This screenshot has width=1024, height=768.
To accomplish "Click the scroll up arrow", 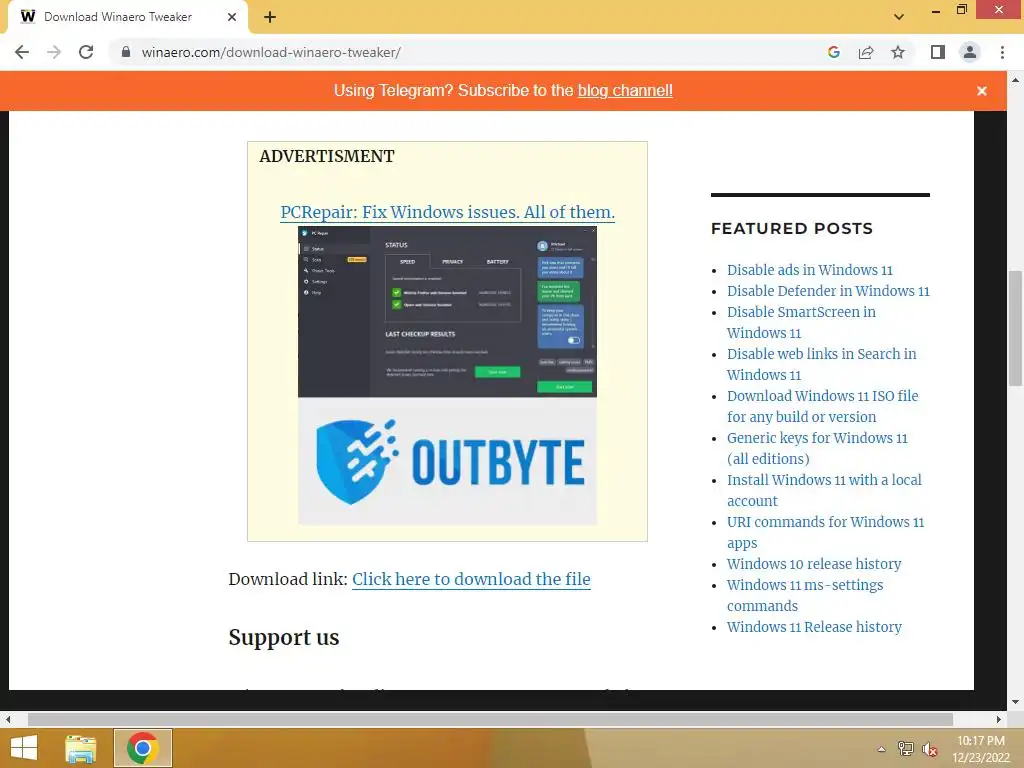I will coord(1015,80).
